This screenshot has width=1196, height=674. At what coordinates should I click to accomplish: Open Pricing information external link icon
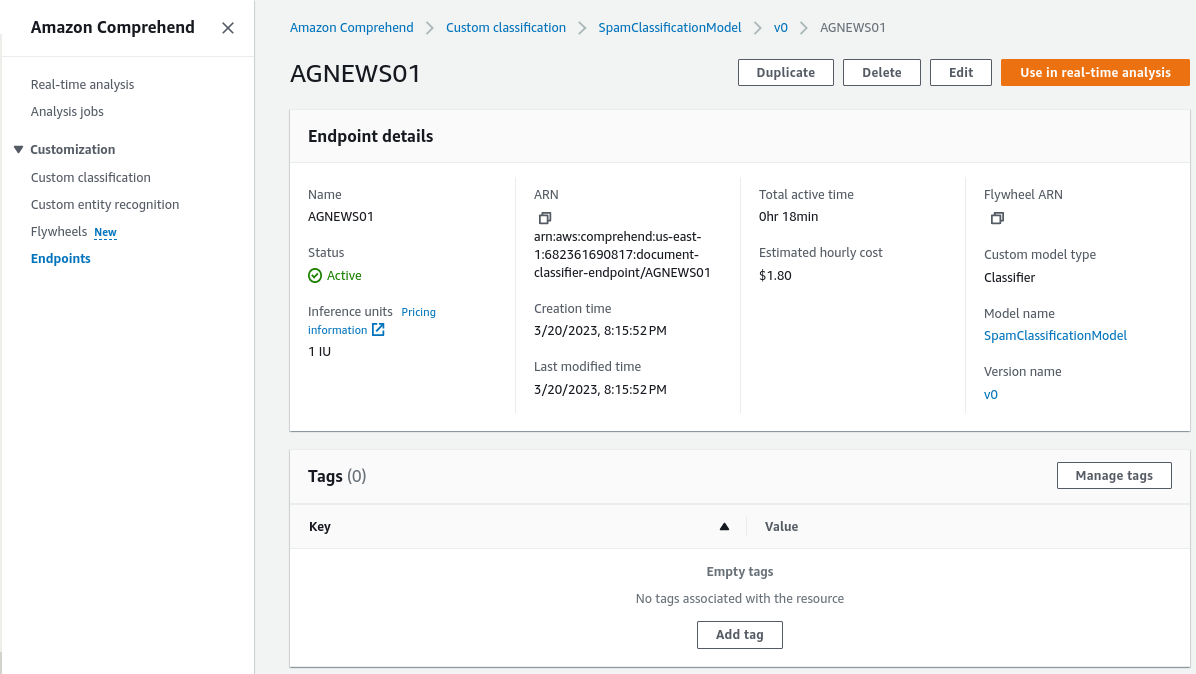point(378,329)
